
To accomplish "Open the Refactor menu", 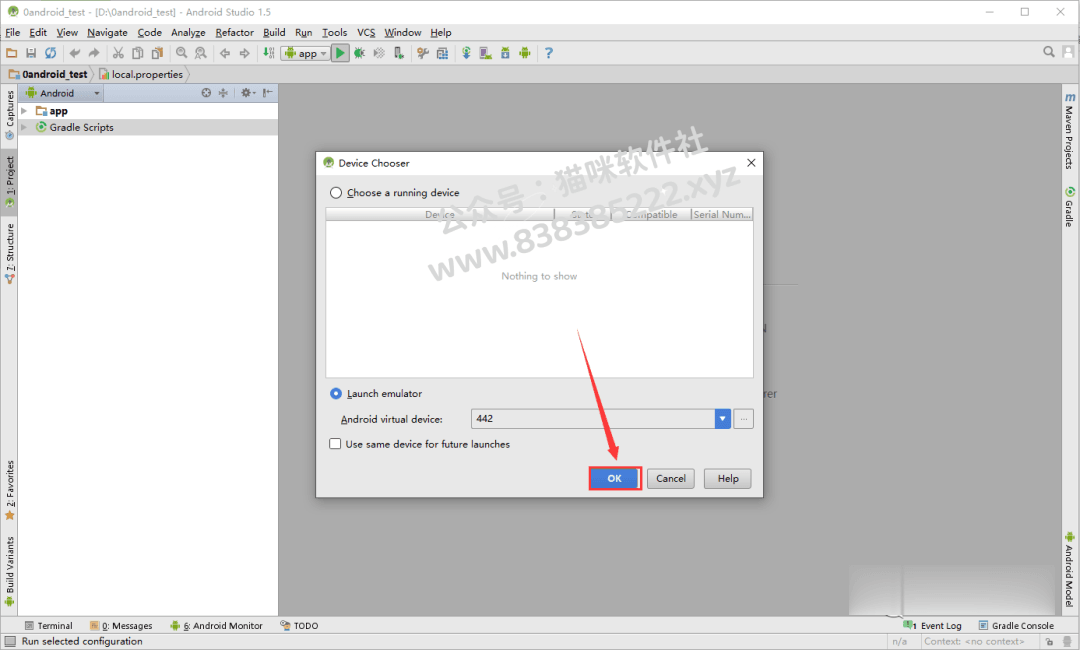I will point(234,32).
